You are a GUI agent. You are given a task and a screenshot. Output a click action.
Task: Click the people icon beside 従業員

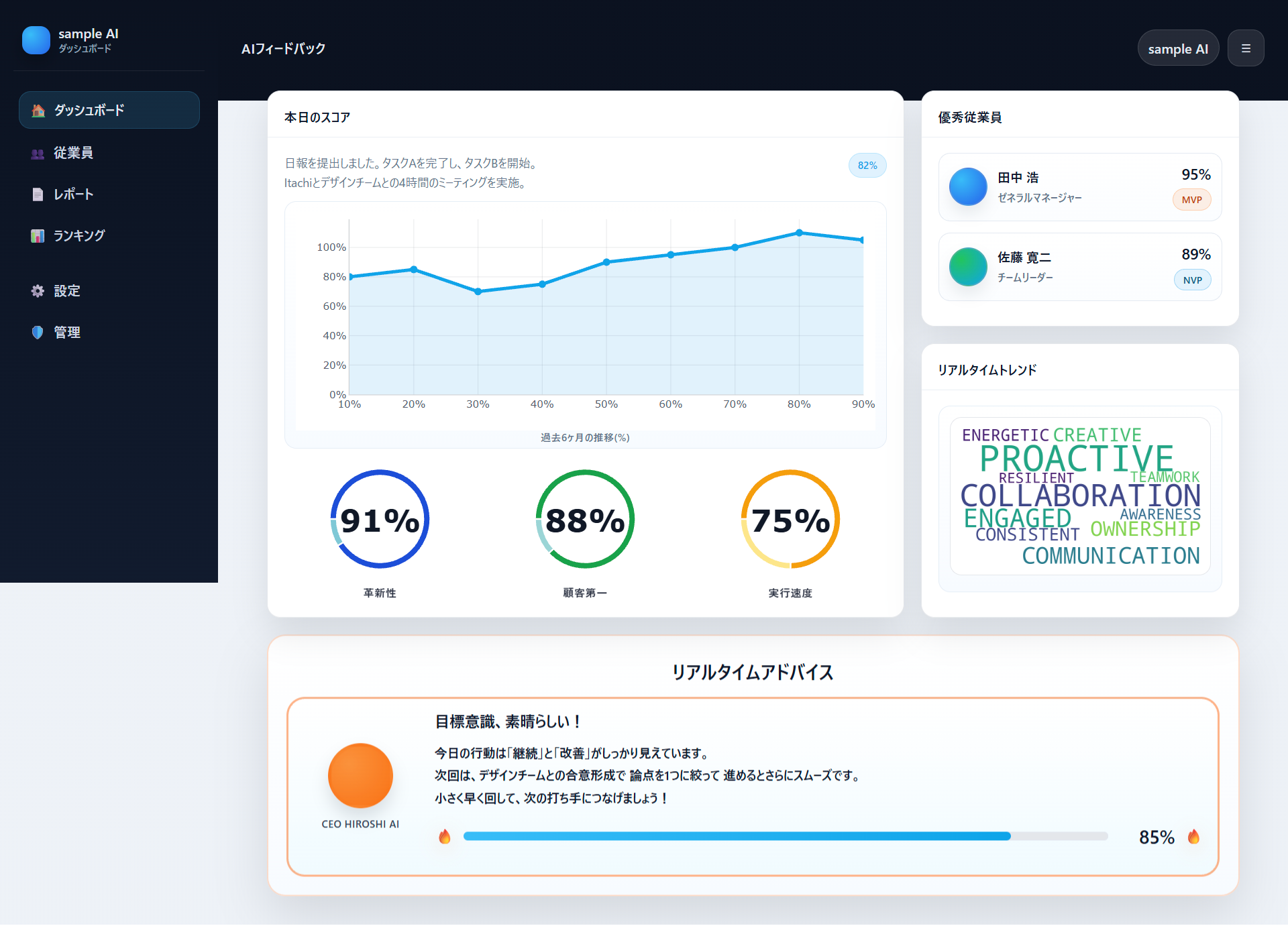click(x=38, y=154)
